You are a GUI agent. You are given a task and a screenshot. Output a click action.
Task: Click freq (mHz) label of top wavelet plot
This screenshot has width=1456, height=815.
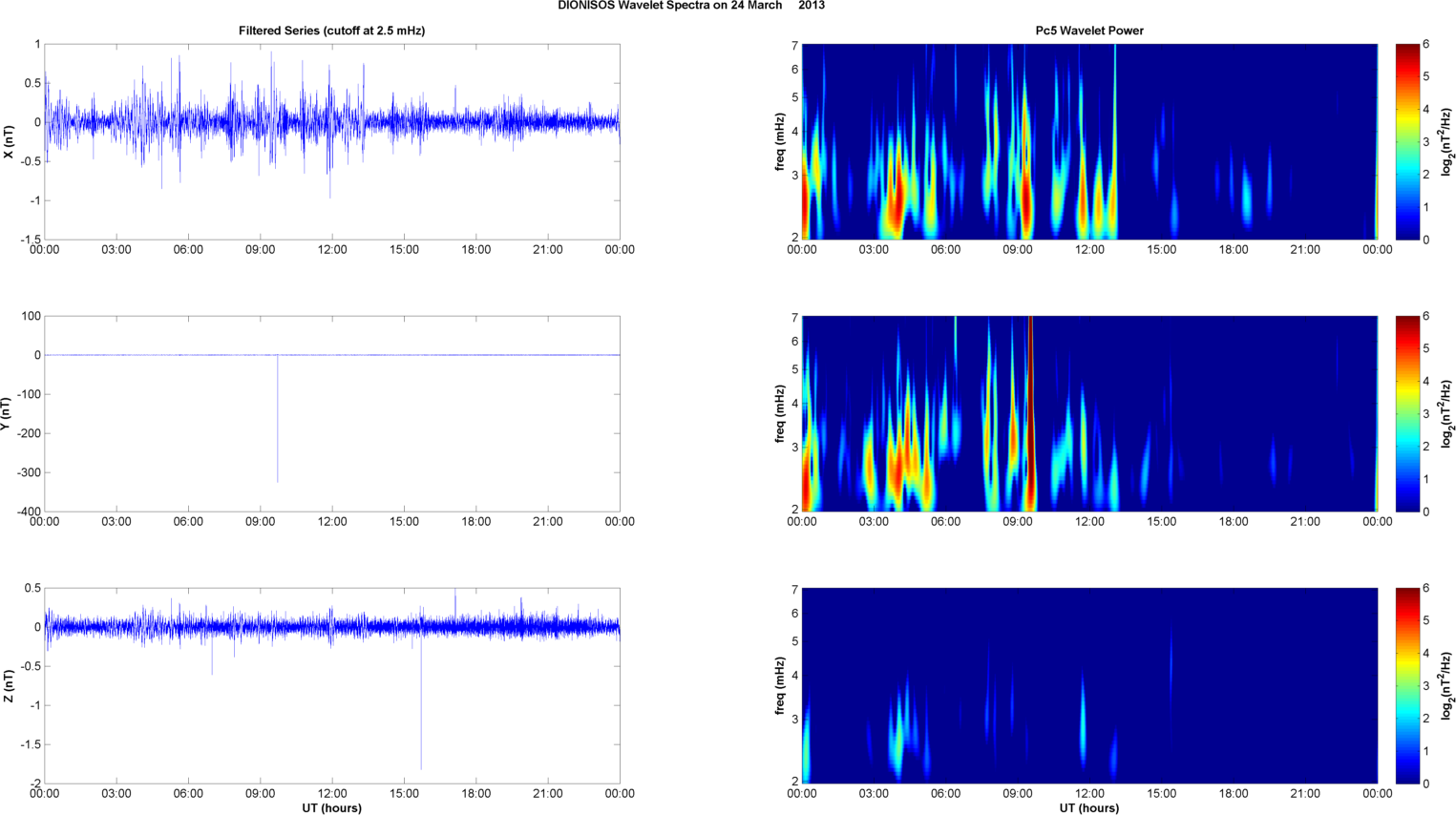tap(780, 142)
